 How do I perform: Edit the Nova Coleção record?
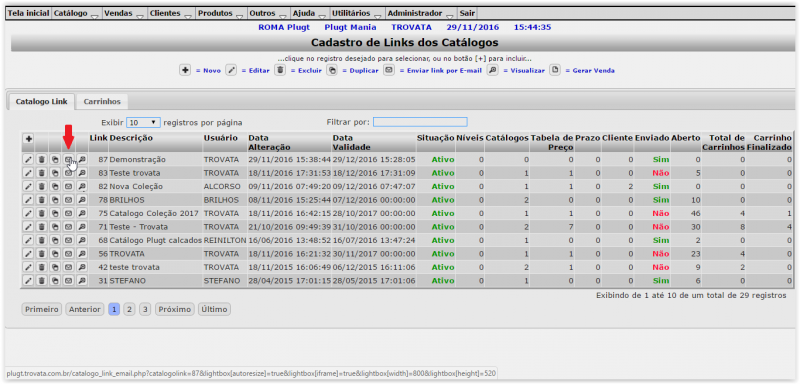[29, 187]
